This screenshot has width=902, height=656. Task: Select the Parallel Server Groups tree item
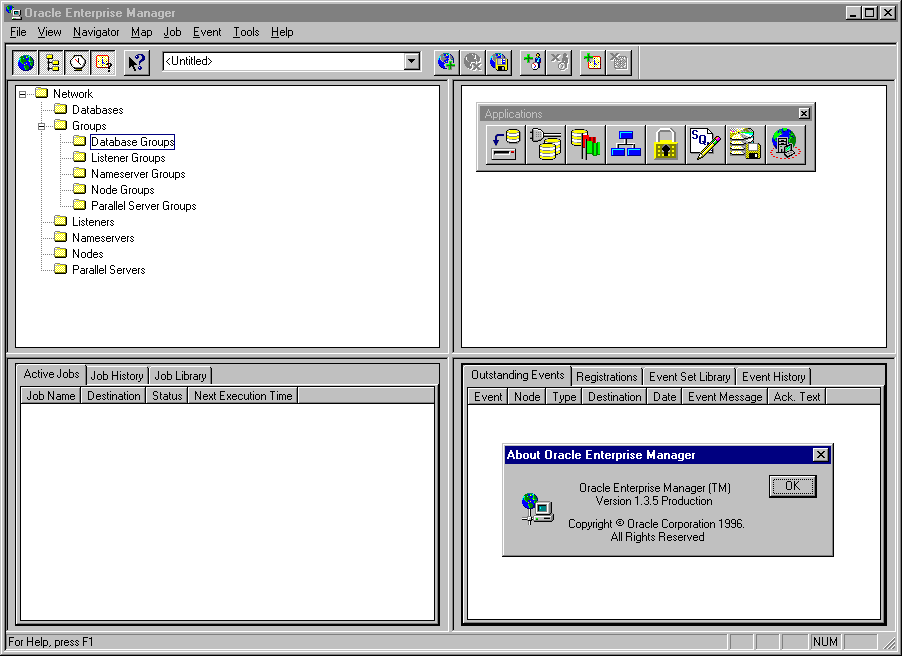click(x=143, y=206)
